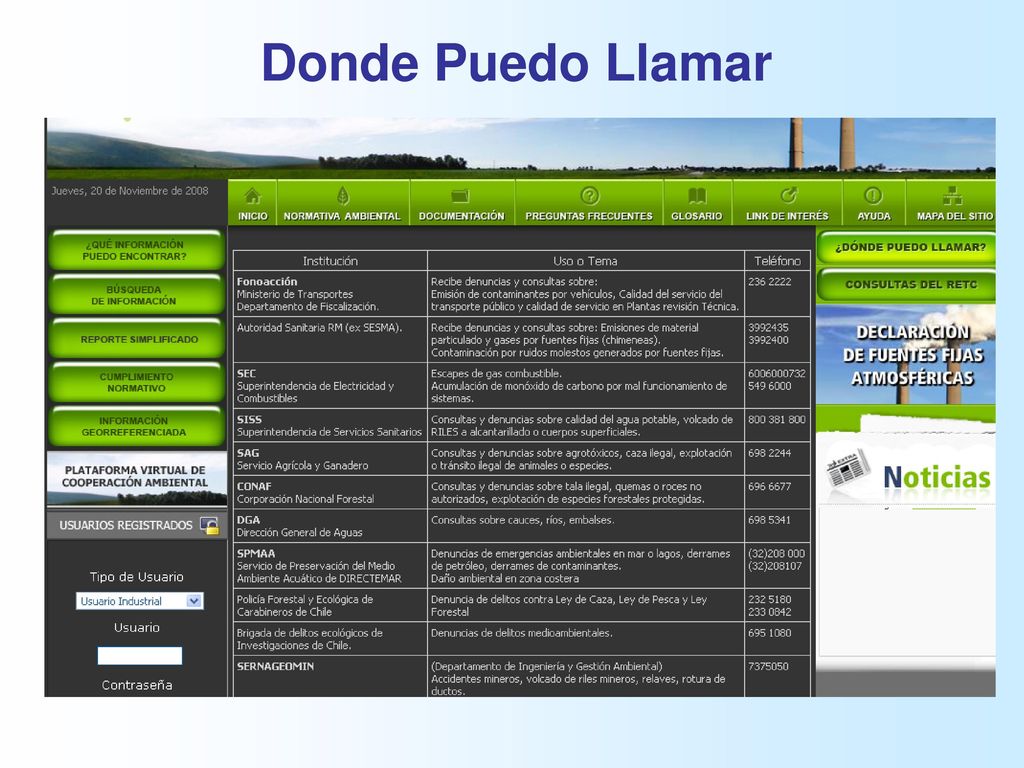The height and width of the screenshot is (768, 1024).
Task: Click the Mapa del Sitio sitemap icon
Action: 953,195
